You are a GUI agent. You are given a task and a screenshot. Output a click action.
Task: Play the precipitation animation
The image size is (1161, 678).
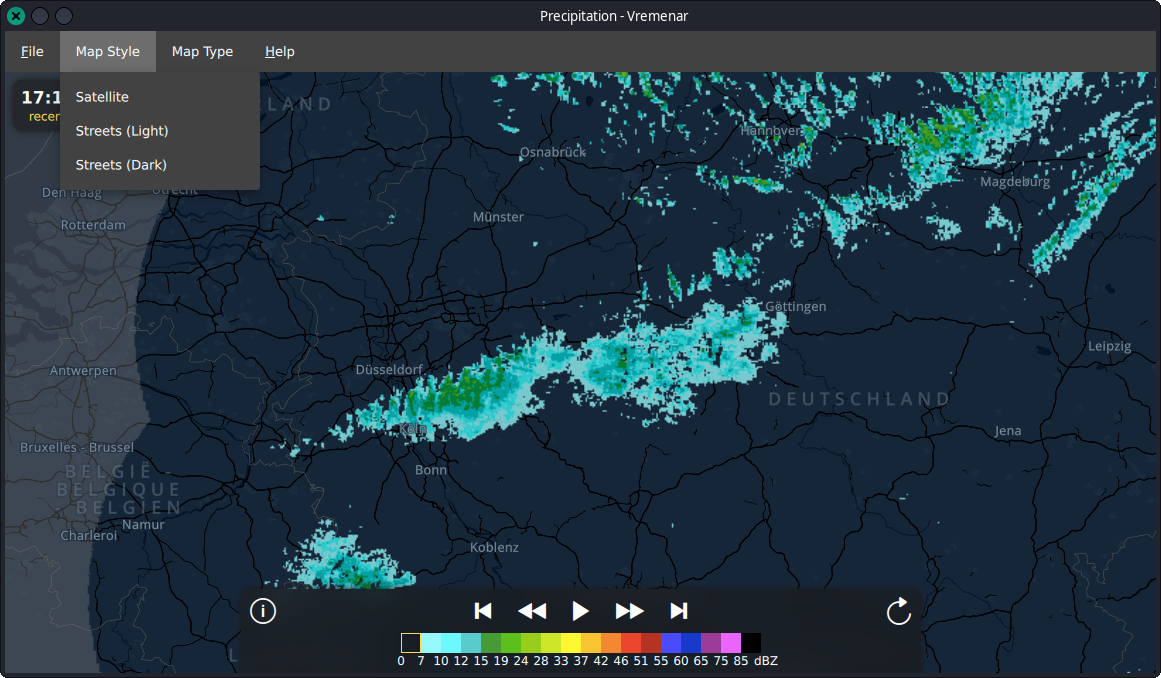pos(580,611)
